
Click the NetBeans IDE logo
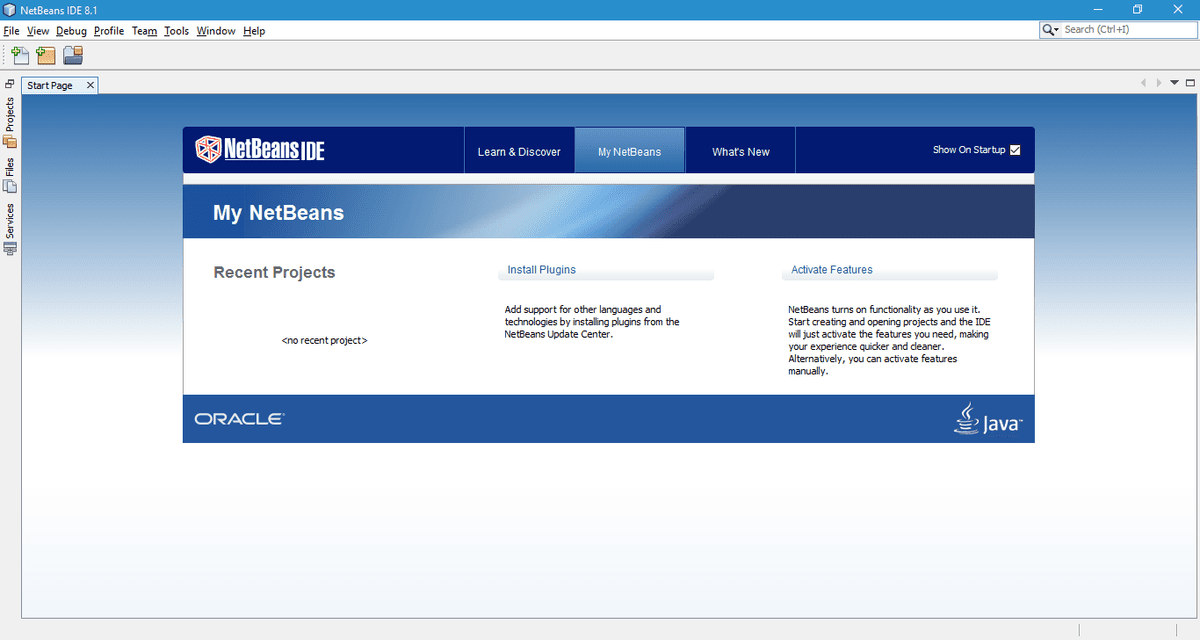pos(260,150)
